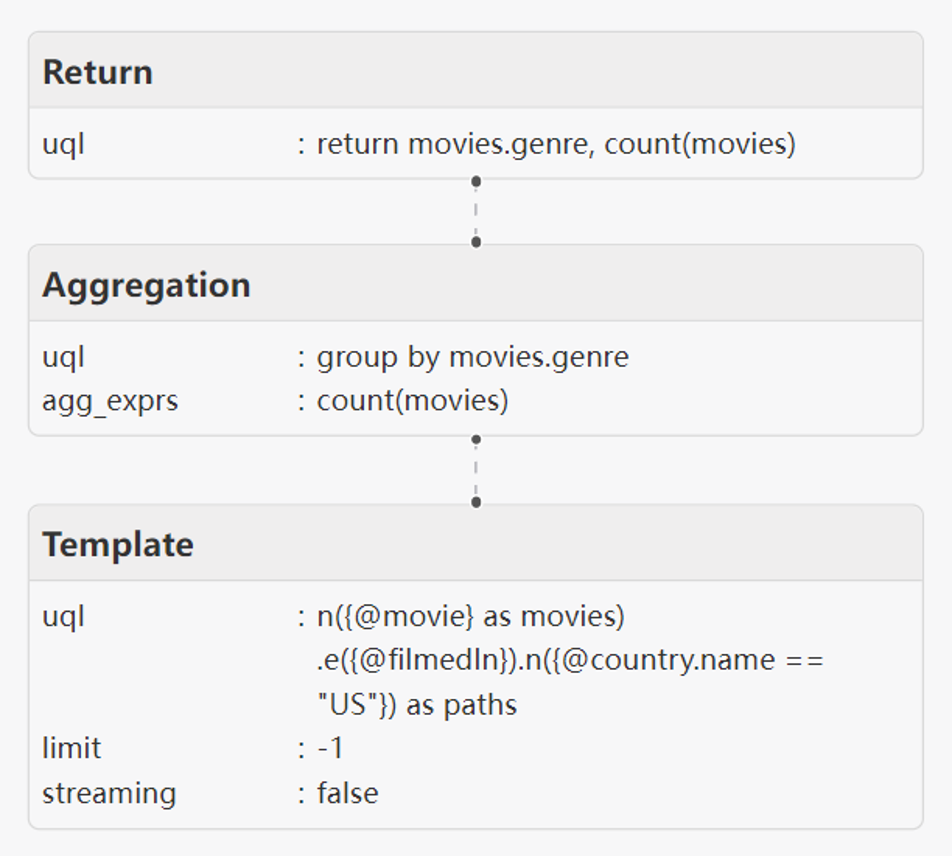Select the Template node header
This screenshot has height=856, width=952.
click(x=476, y=543)
